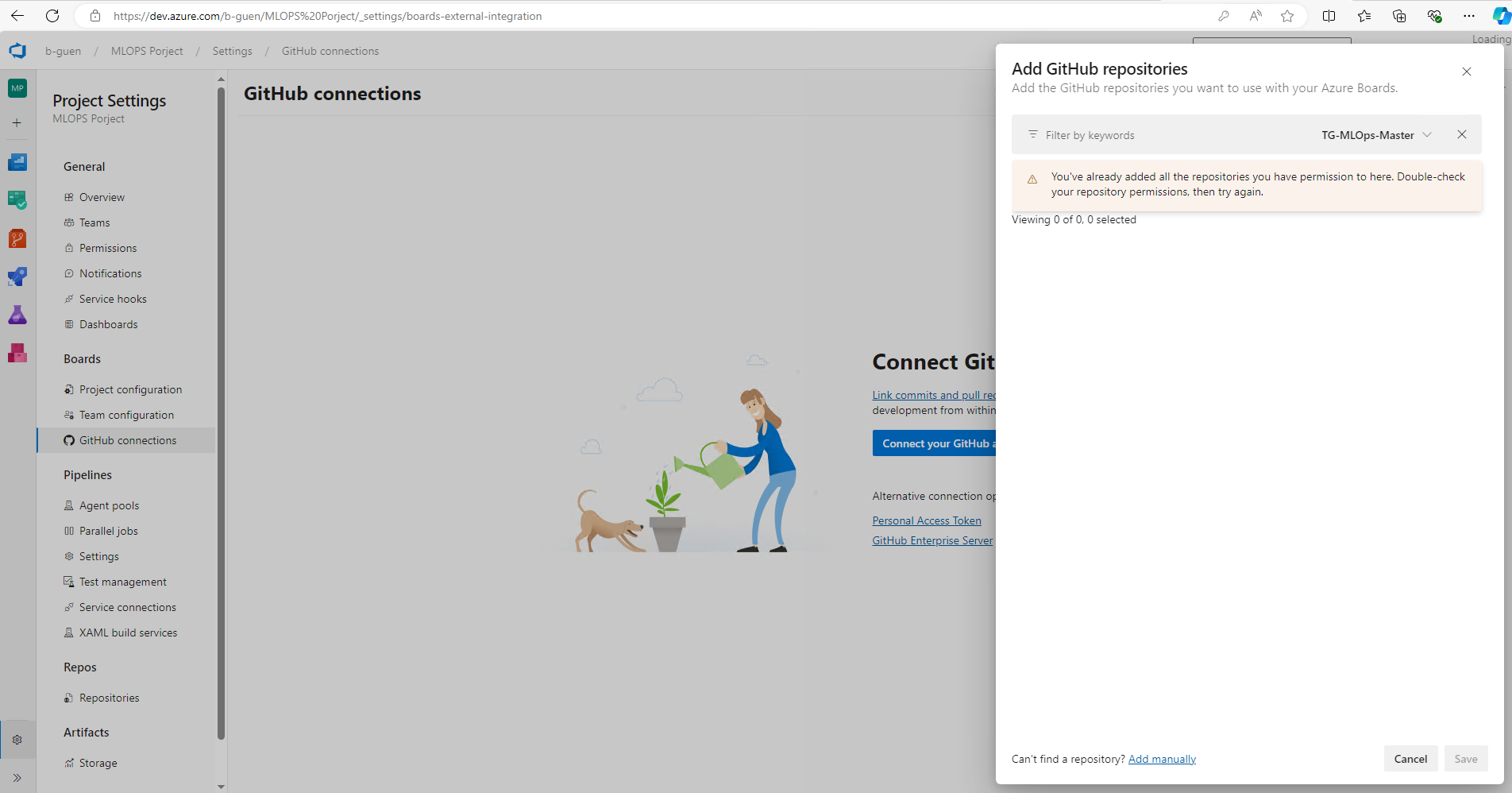Expand the left navigation rail with double chevron

(x=17, y=778)
